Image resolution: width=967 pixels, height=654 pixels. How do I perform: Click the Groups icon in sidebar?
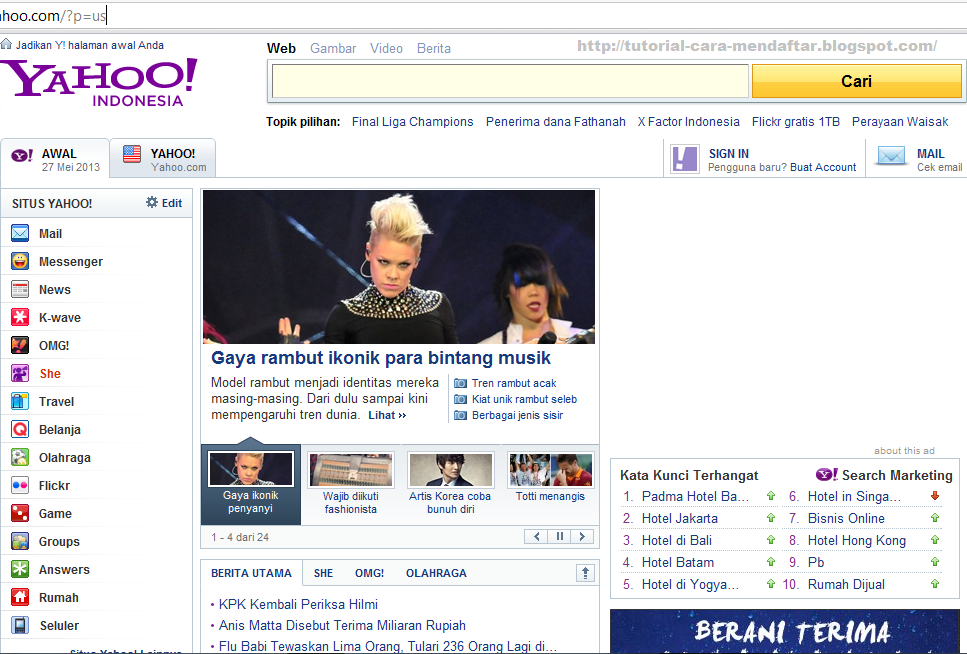(20, 541)
